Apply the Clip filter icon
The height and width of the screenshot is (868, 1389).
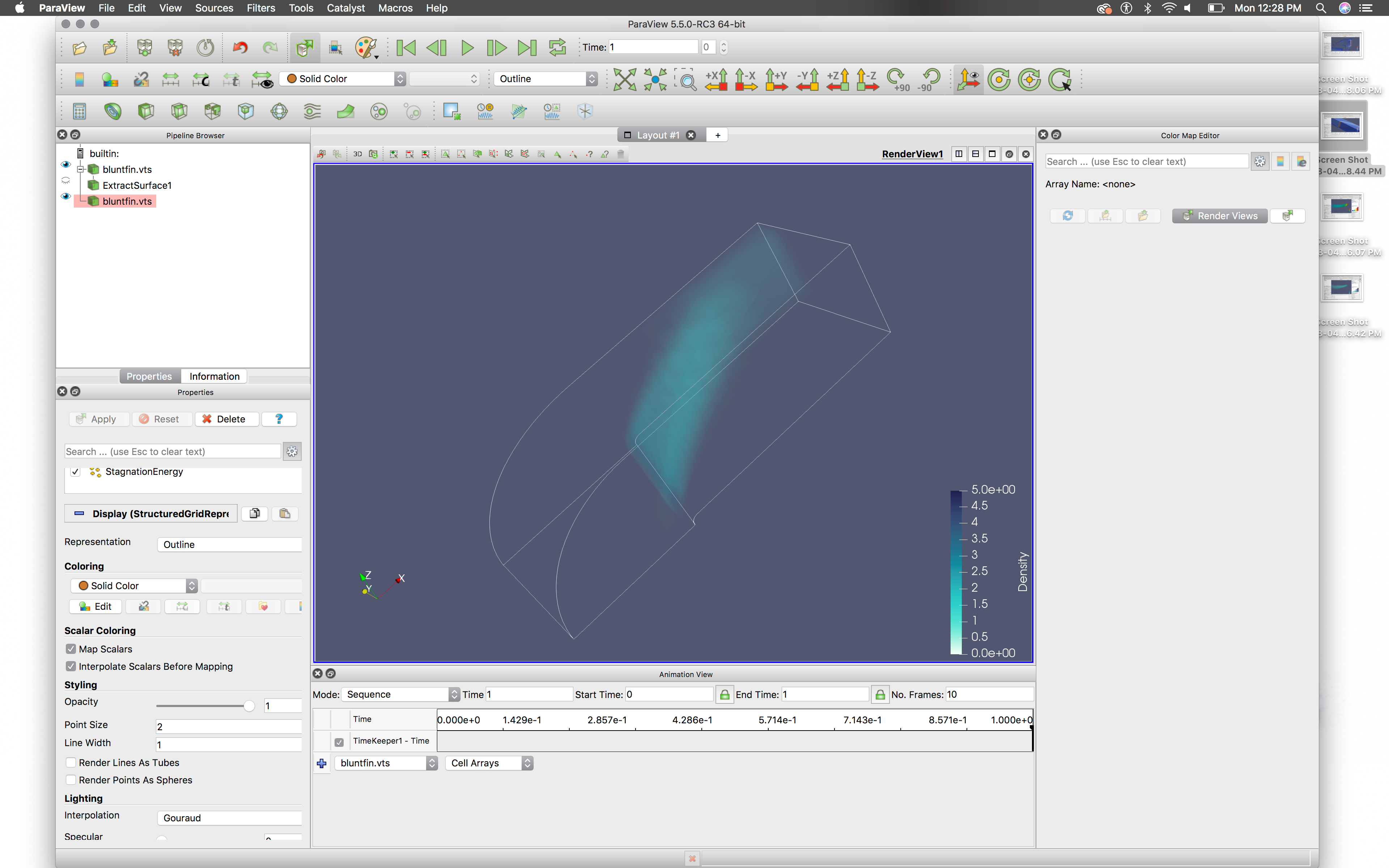click(x=146, y=111)
